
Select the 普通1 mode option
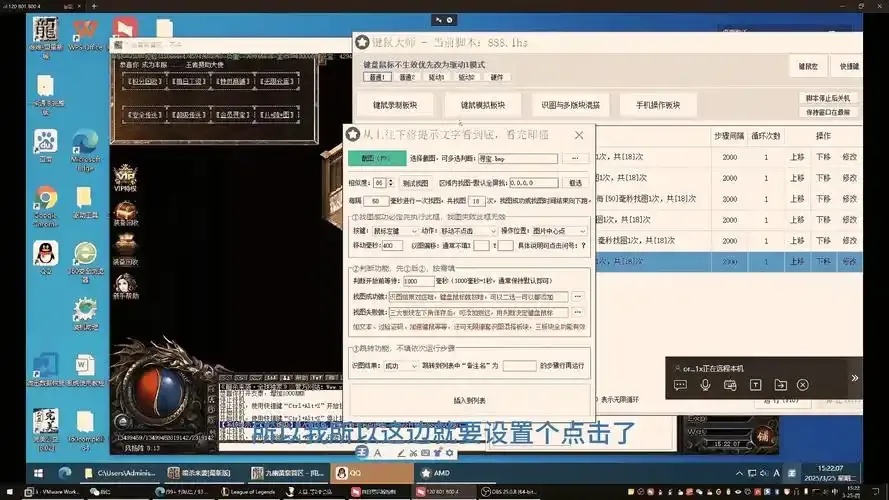(x=377, y=77)
